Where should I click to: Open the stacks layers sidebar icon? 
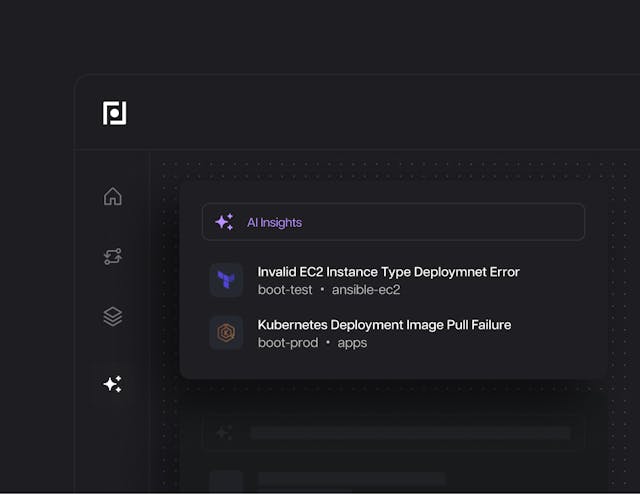pyautogui.click(x=113, y=317)
